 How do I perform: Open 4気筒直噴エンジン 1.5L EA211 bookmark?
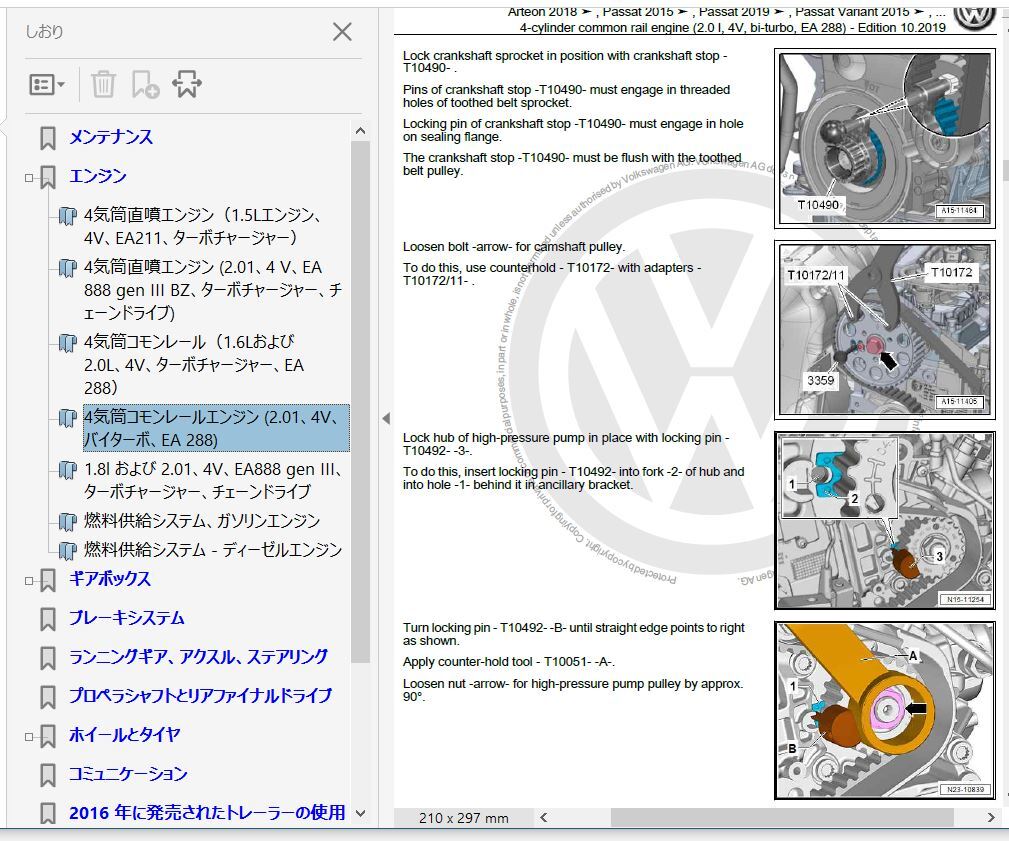click(202, 226)
